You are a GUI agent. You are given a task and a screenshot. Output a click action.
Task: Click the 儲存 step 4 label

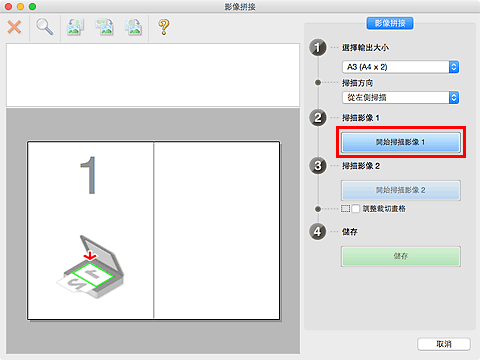tap(350, 232)
